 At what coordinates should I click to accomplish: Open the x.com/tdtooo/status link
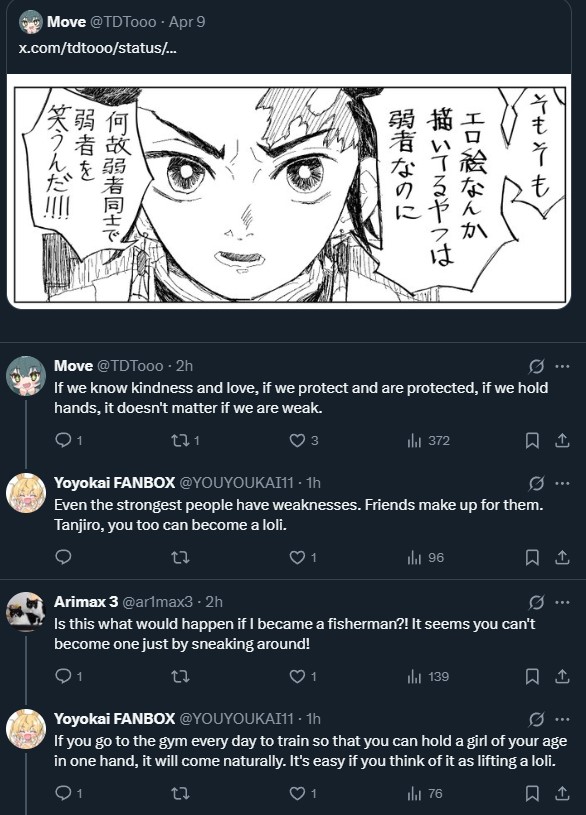tap(97, 48)
